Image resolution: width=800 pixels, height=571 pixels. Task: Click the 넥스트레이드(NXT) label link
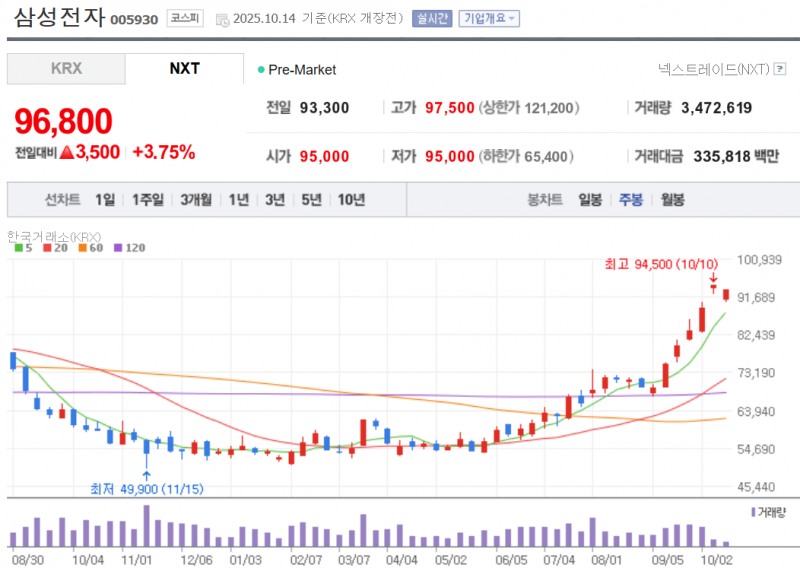point(713,69)
